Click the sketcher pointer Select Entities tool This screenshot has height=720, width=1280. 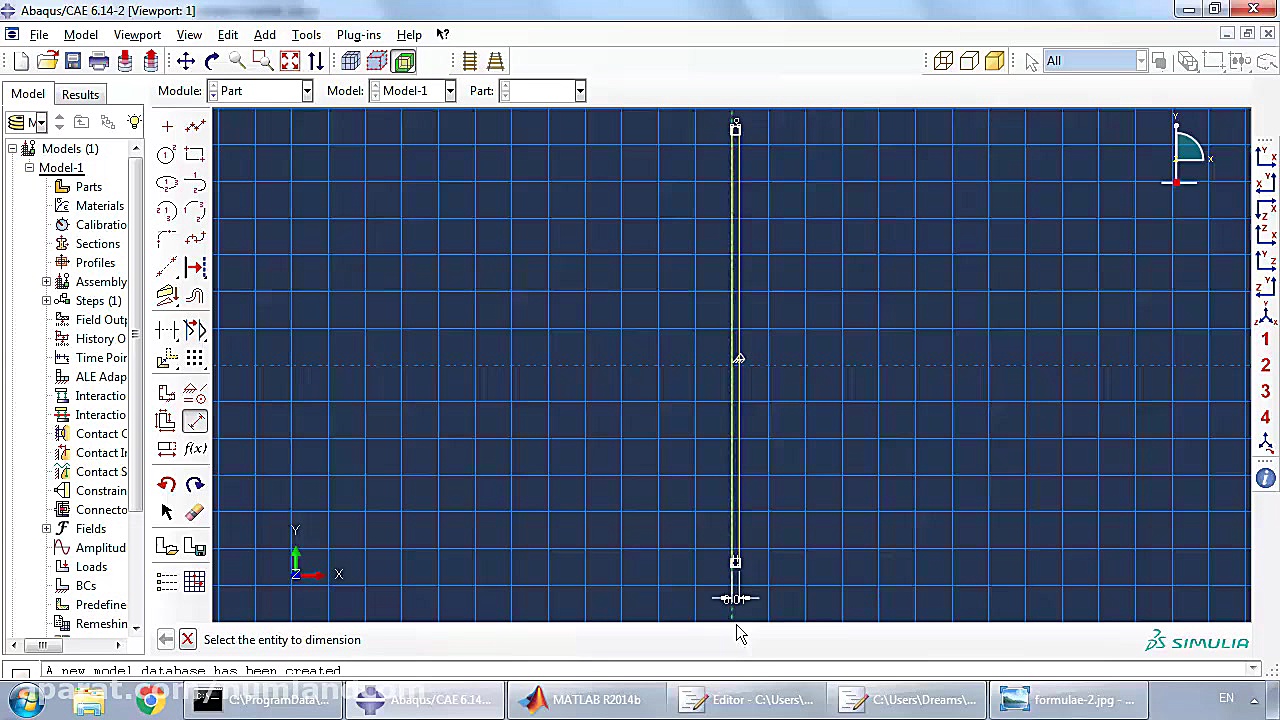tap(167, 512)
